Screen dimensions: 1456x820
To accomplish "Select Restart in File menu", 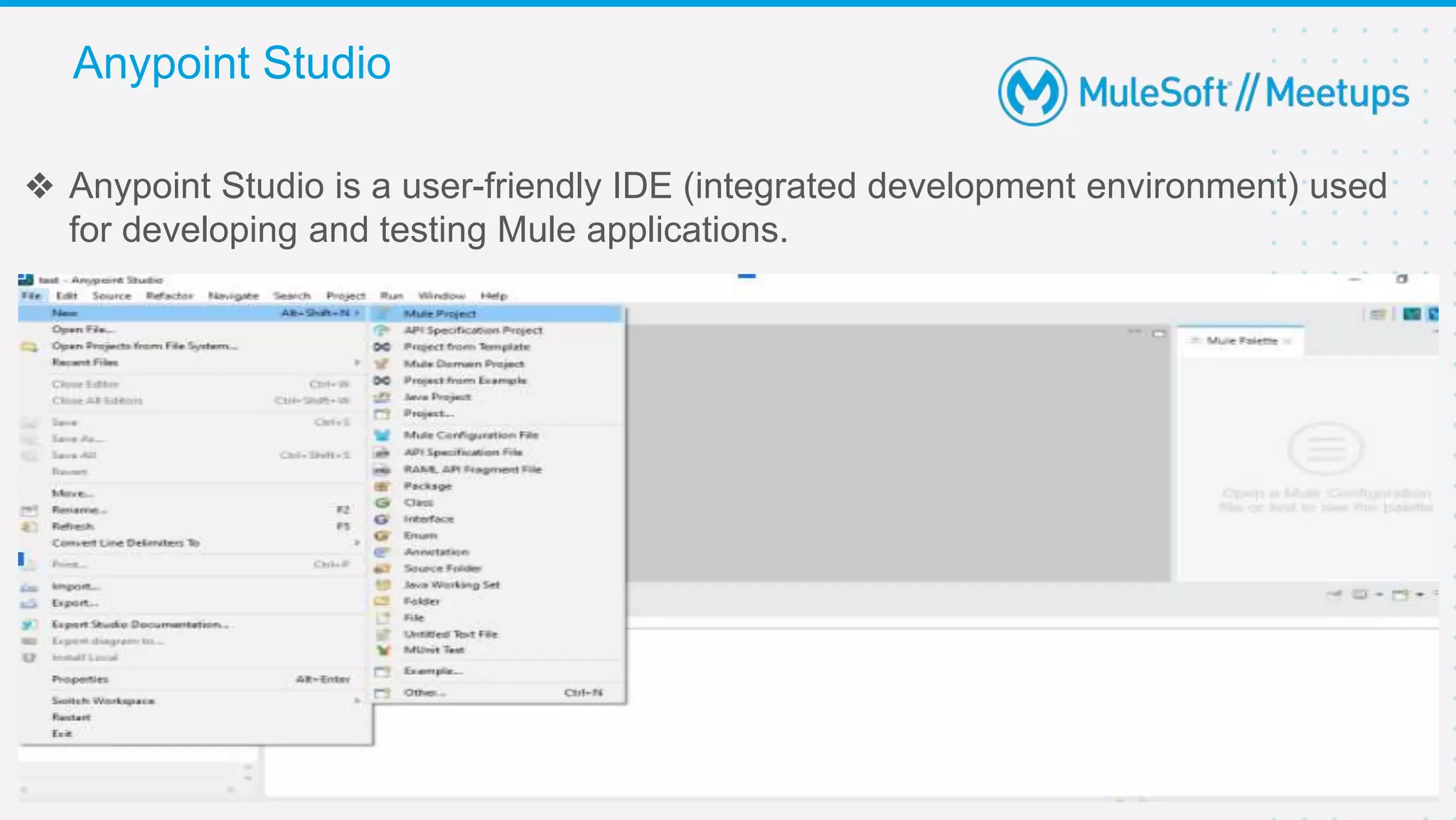I will click(193, 717).
